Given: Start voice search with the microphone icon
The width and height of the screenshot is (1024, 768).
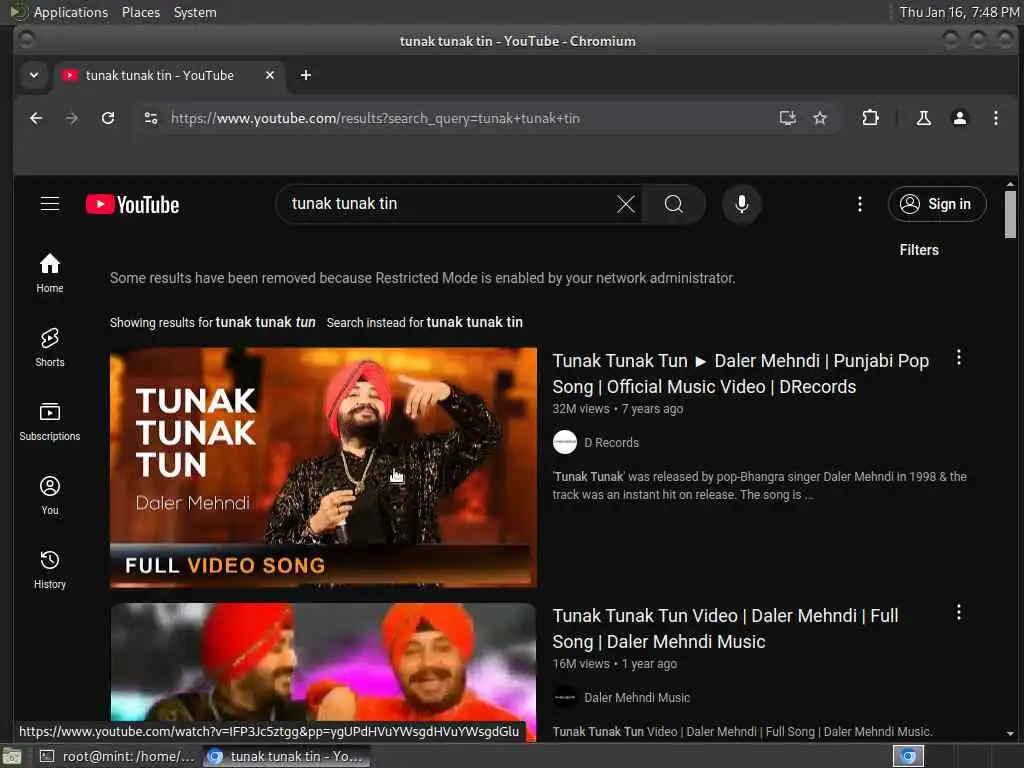Looking at the screenshot, I should (741, 204).
